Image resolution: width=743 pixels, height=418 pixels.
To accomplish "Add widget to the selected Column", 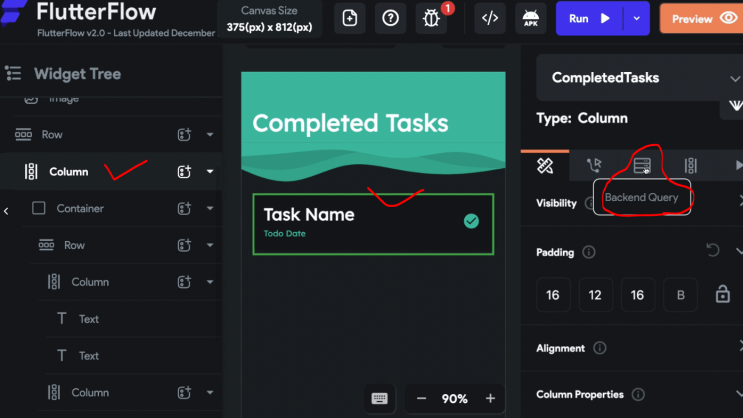I will pyautogui.click(x=184, y=172).
